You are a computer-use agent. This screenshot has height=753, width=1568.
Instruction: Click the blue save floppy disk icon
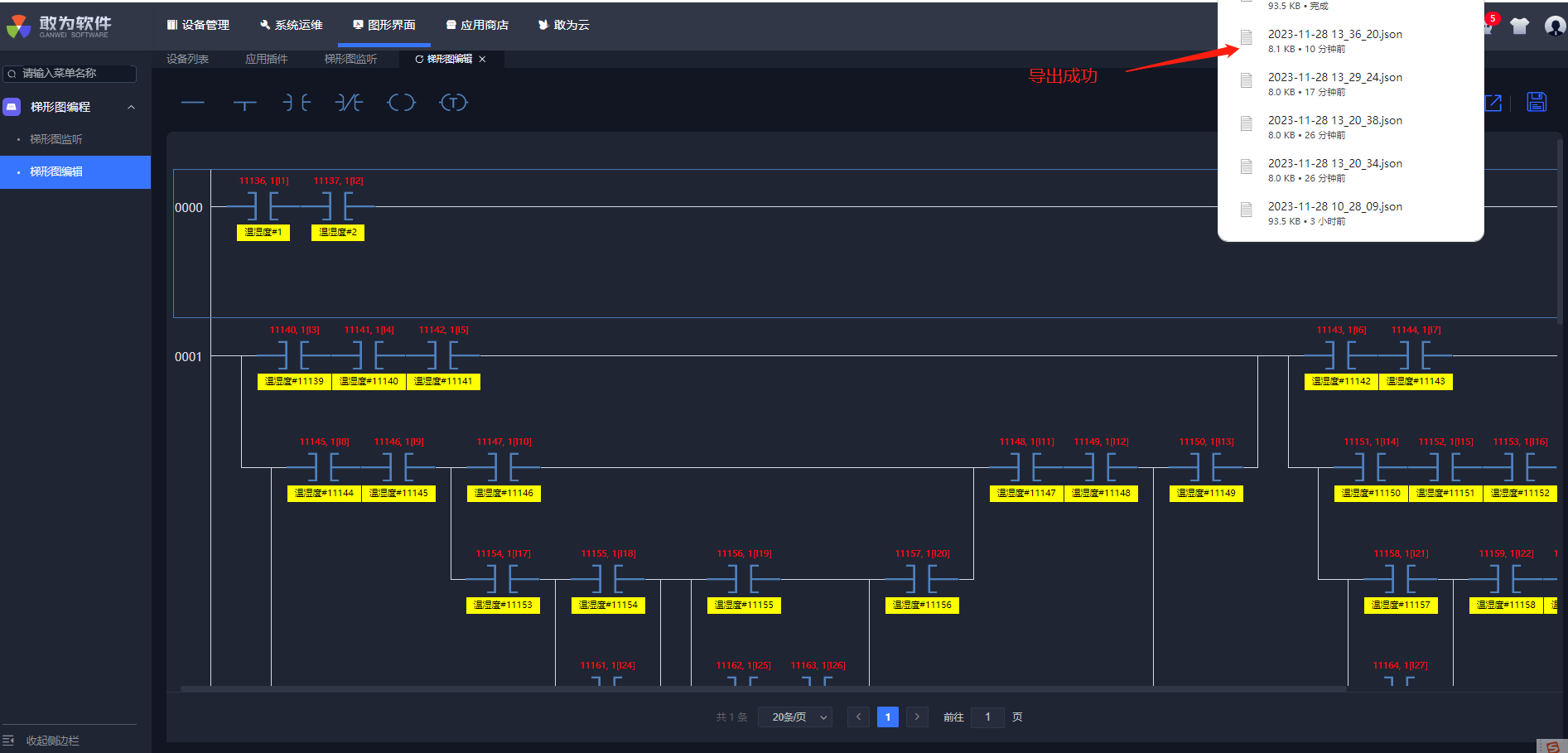[1537, 102]
